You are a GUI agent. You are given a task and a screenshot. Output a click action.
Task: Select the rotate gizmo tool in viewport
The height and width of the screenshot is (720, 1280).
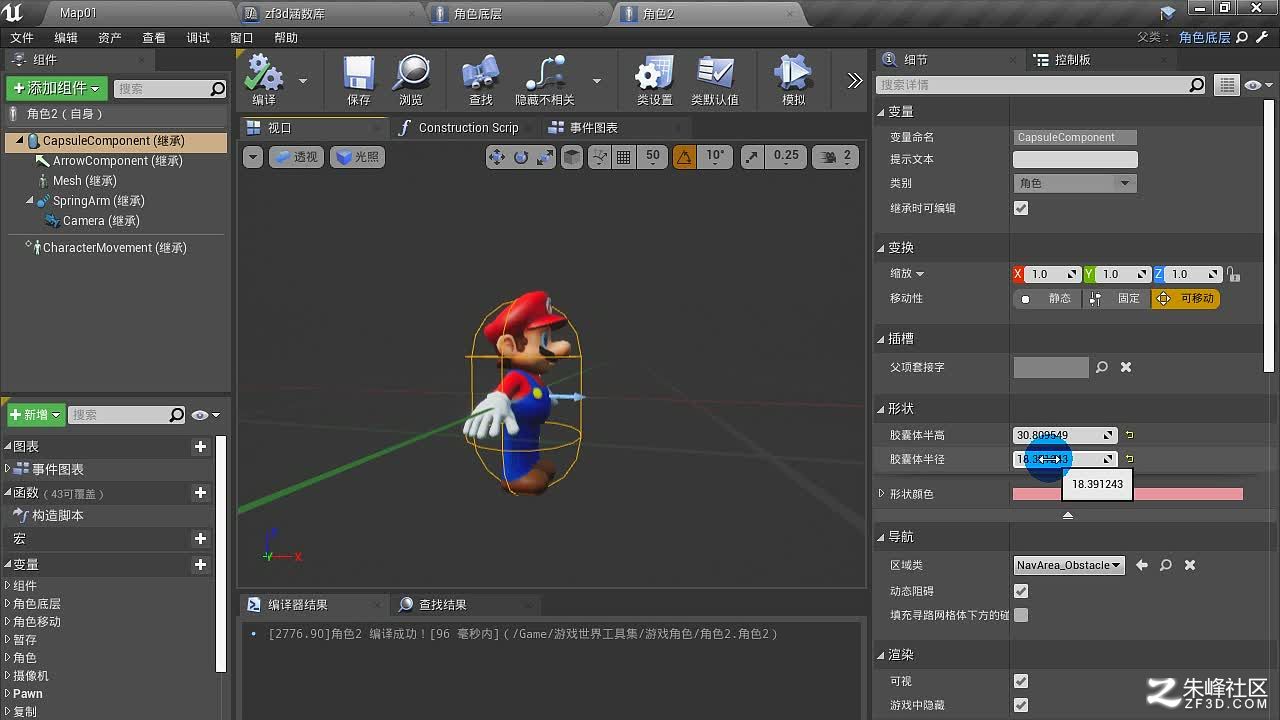coord(520,157)
